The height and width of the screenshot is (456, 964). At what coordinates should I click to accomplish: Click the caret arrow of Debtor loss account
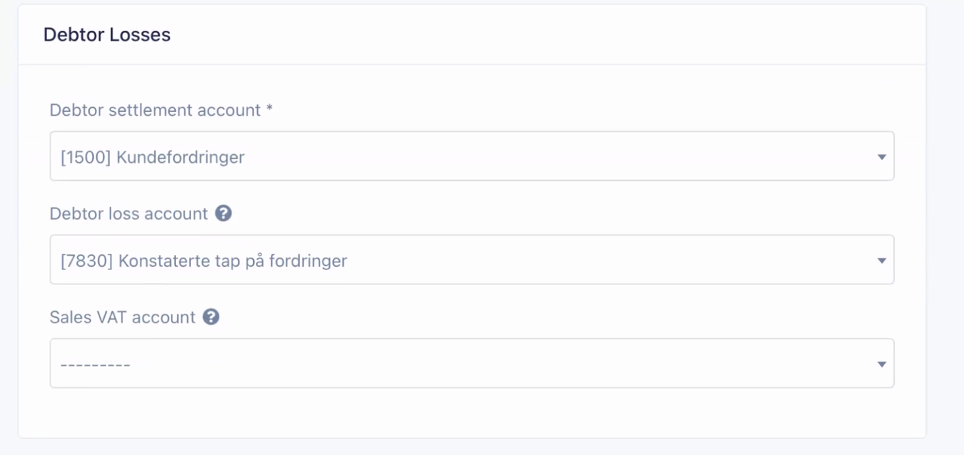pyautogui.click(x=881, y=261)
